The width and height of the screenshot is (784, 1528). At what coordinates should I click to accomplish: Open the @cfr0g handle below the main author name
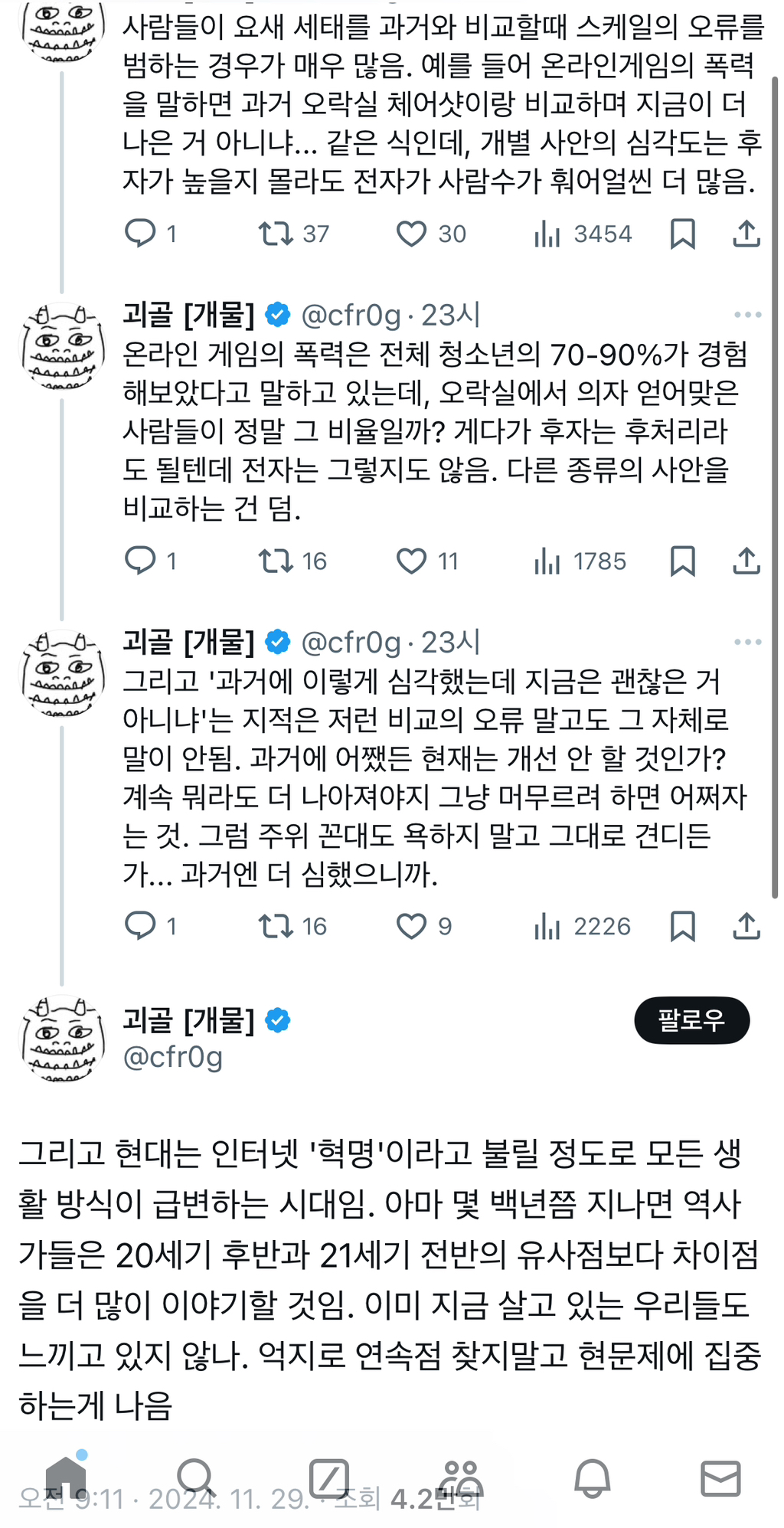173,1057
